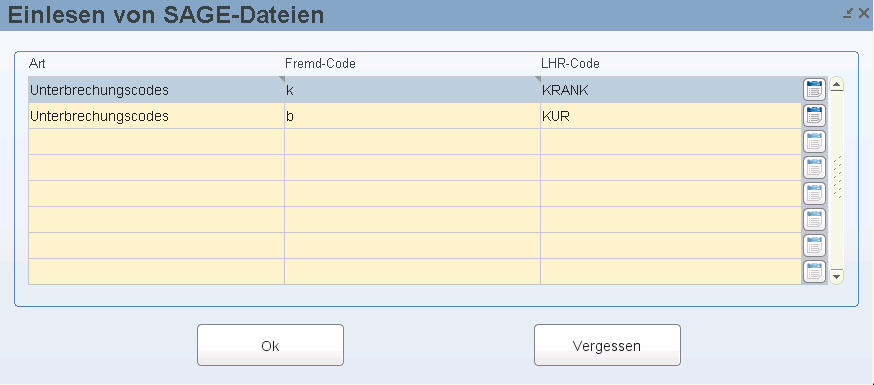
Task: Close the Einlesen von SAGE-Dateien dialog
Action: click(x=864, y=14)
